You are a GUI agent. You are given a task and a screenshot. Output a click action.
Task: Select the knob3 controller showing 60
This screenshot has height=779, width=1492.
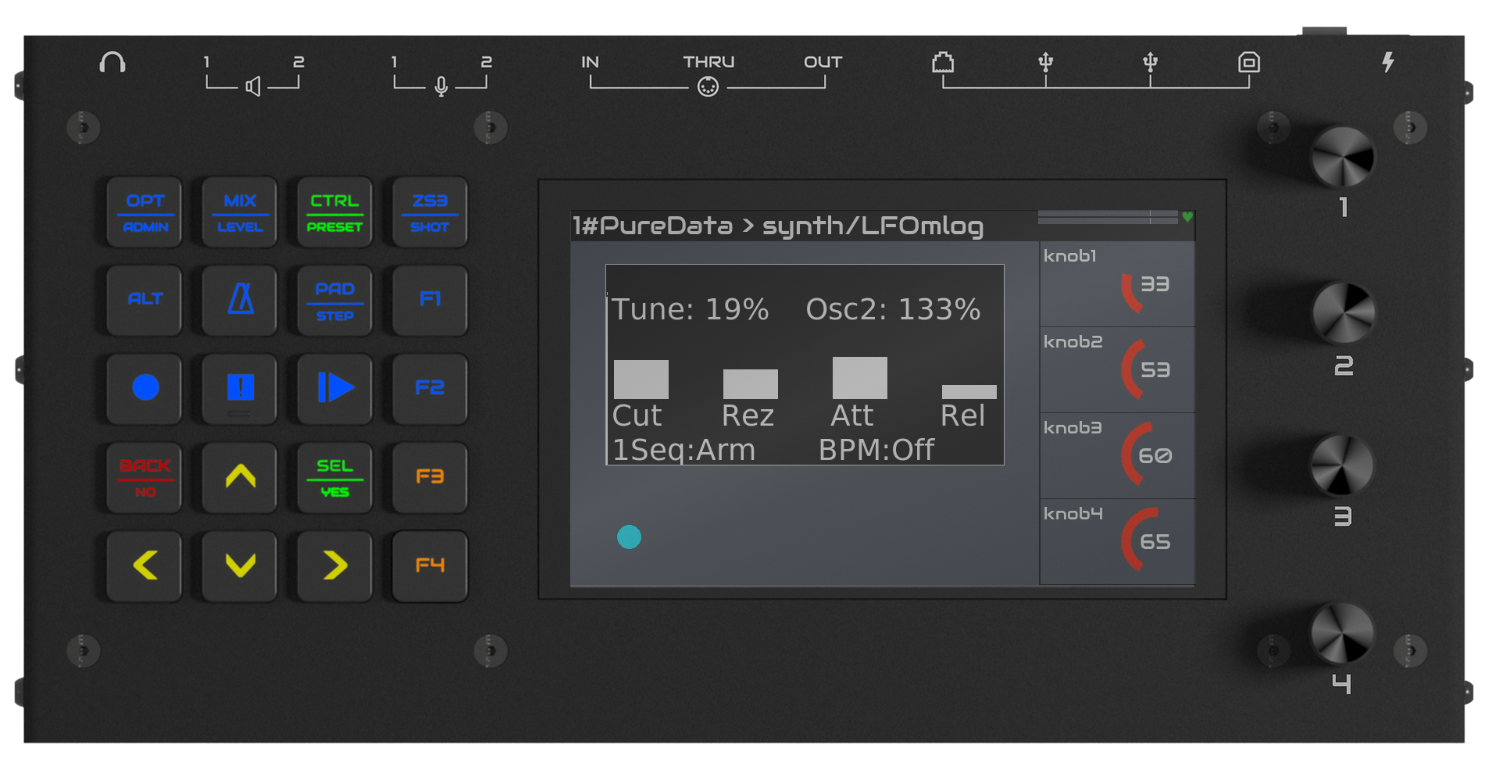click(1117, 455)
